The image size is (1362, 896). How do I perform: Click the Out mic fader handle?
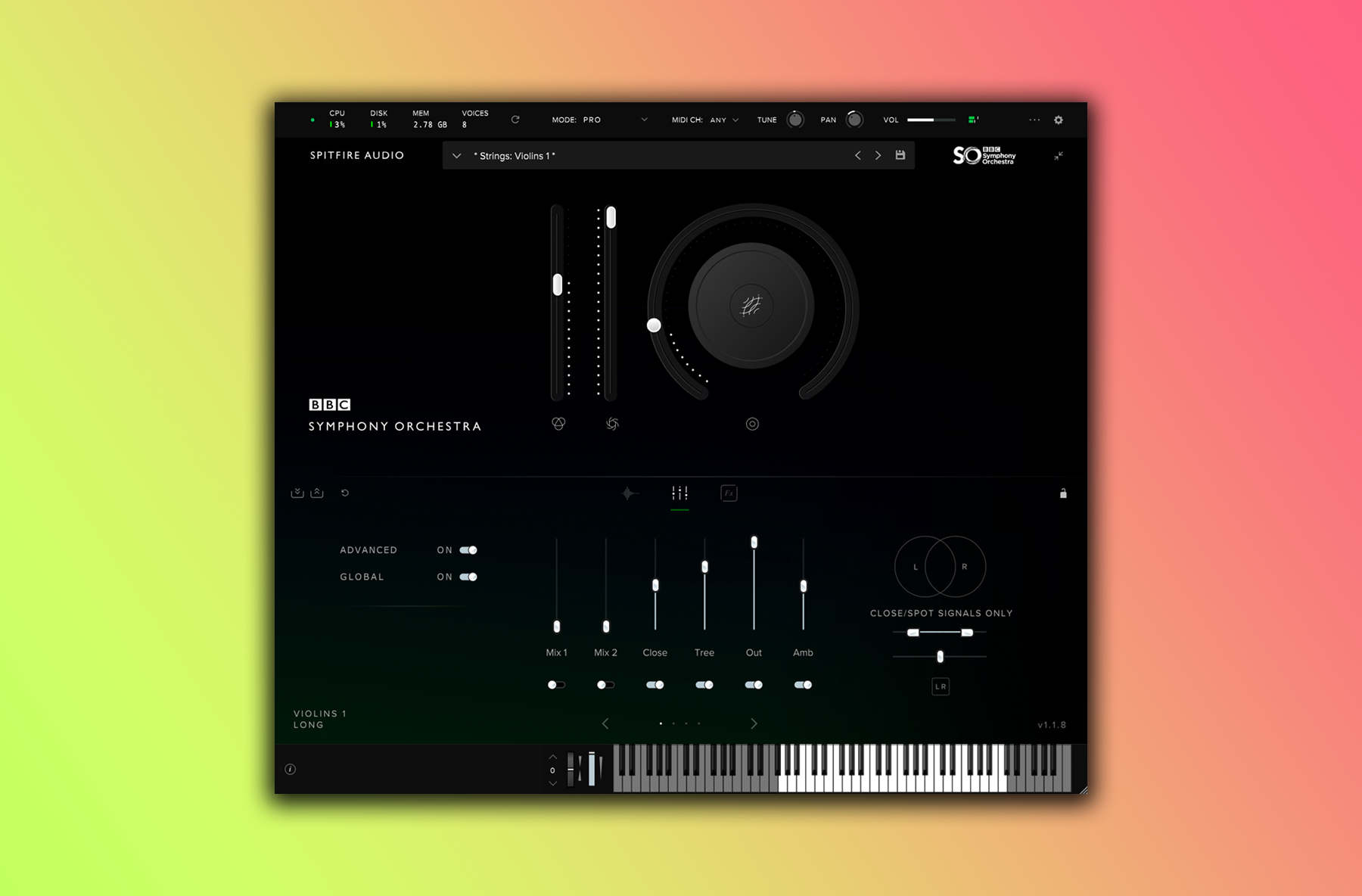point(754,542)
